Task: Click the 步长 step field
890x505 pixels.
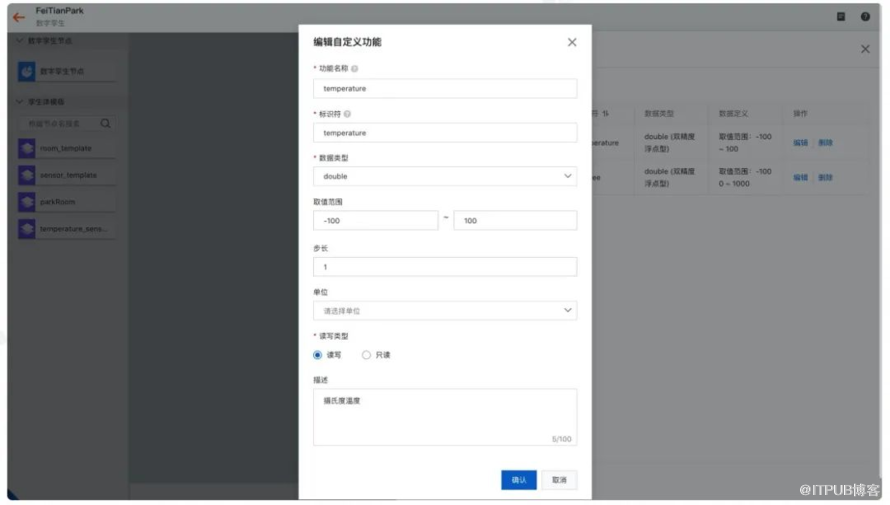Action: pos(445,267)
